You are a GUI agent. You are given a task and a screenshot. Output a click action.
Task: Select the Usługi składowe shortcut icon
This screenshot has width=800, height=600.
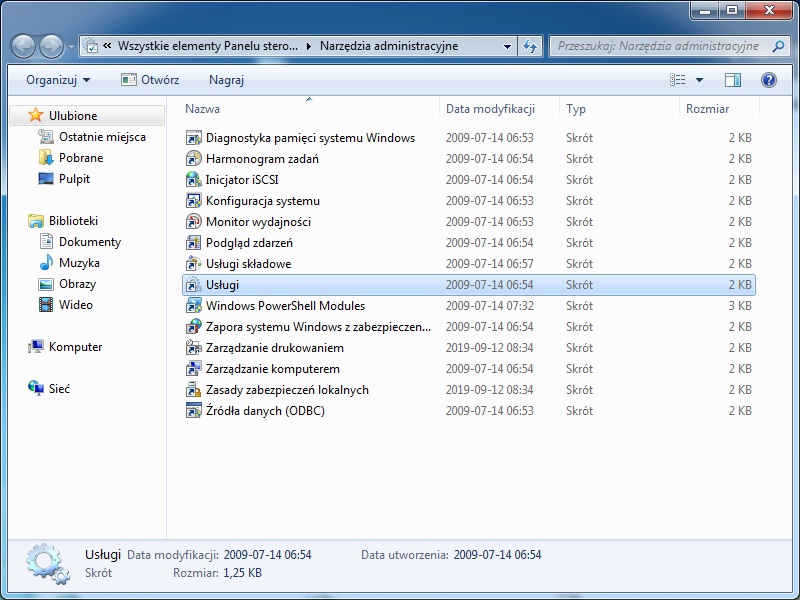[193, 264]
